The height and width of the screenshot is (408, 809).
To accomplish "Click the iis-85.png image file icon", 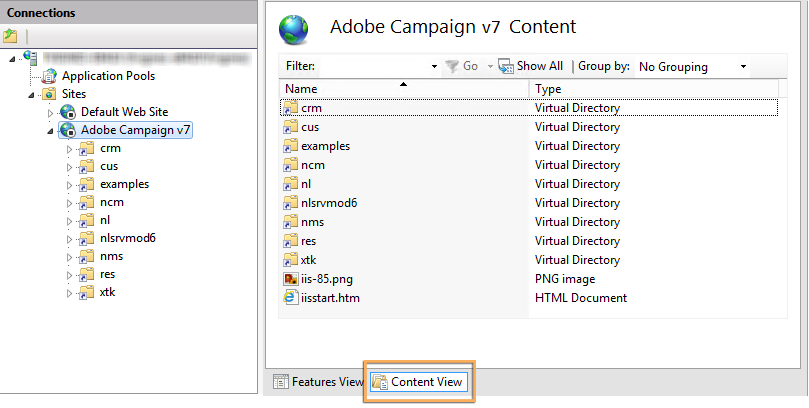I will click(291, 279).
